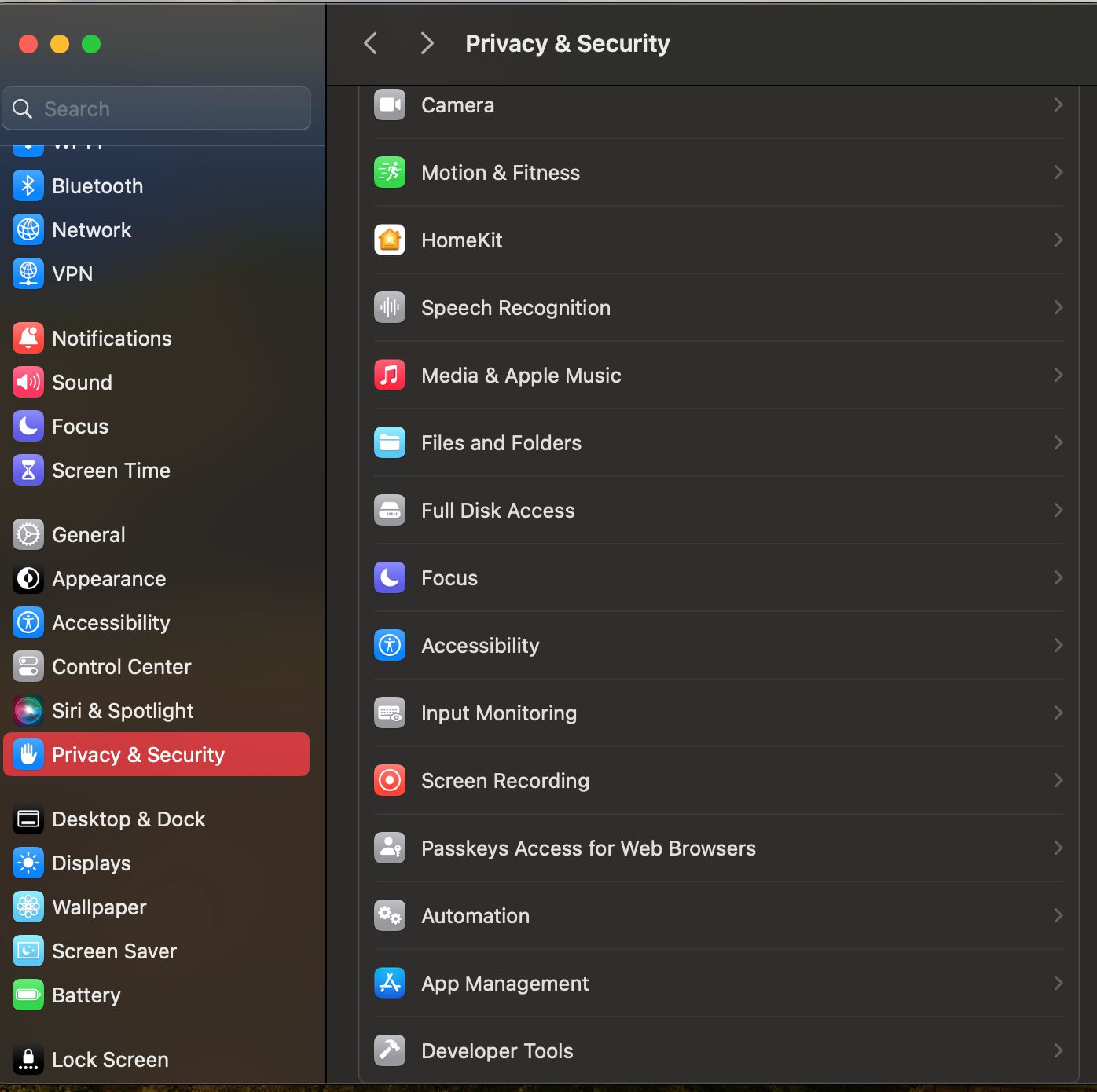Screen dimensions: 1097x1092
Task: Click the Network globe icon in sidebar
Action: point(28,230)
